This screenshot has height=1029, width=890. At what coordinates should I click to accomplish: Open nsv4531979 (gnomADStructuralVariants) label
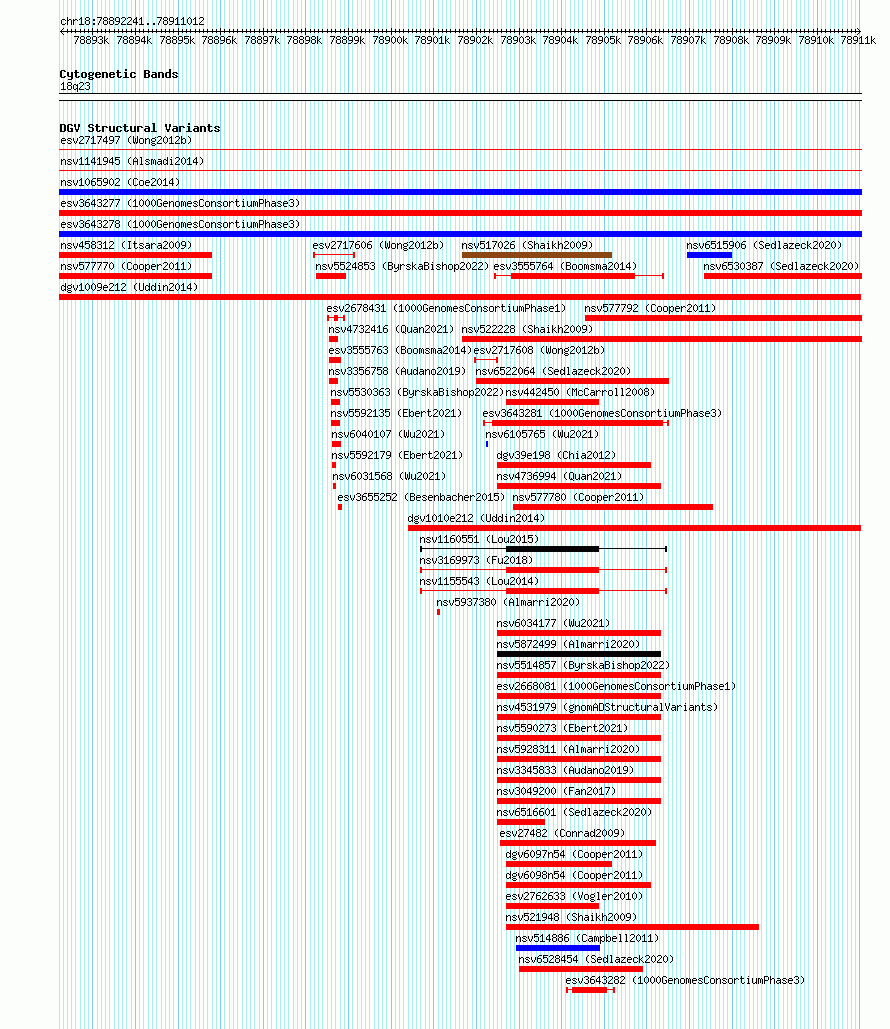[x=607, y=707]
